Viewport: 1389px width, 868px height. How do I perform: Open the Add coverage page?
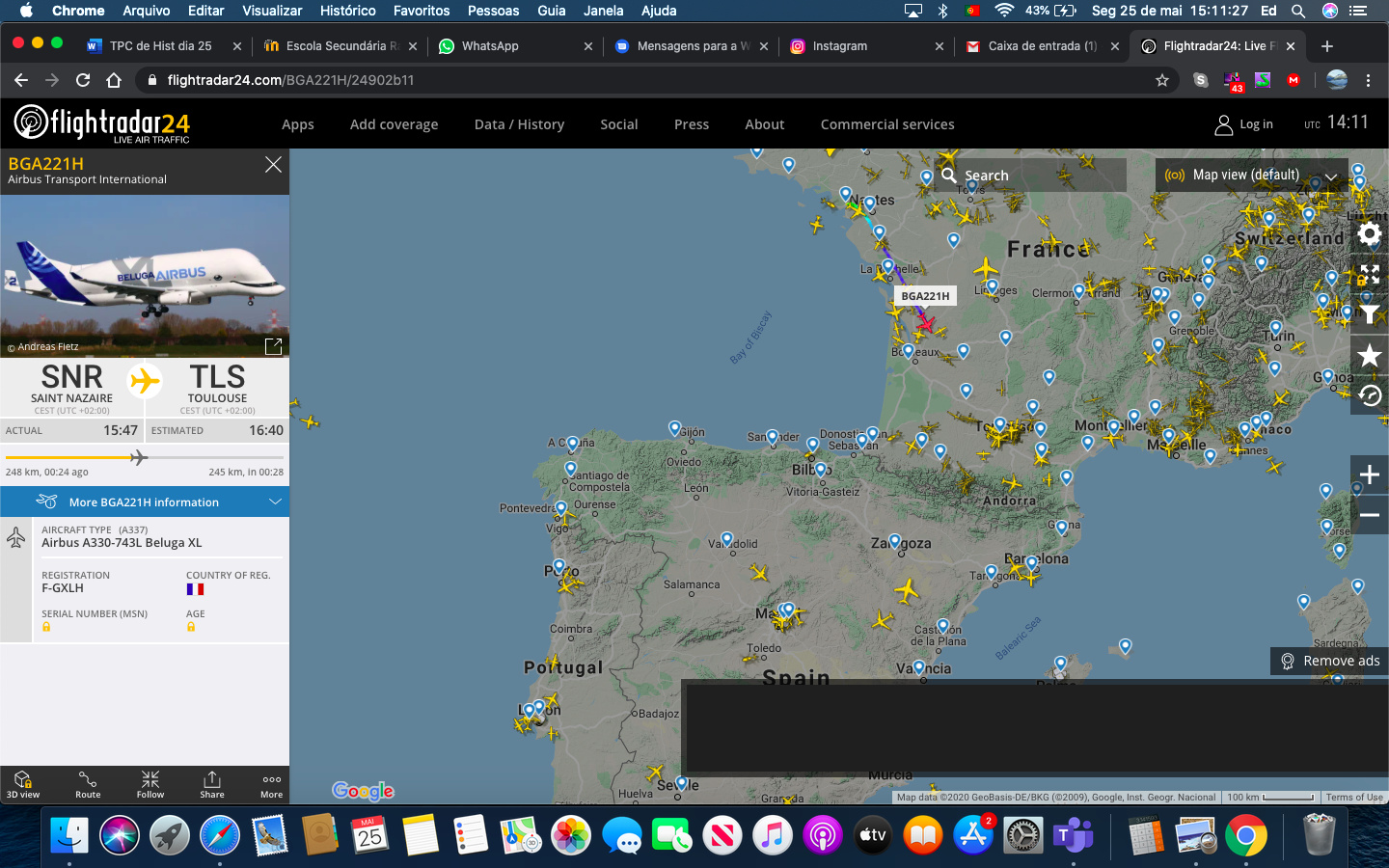click(394, 124)
